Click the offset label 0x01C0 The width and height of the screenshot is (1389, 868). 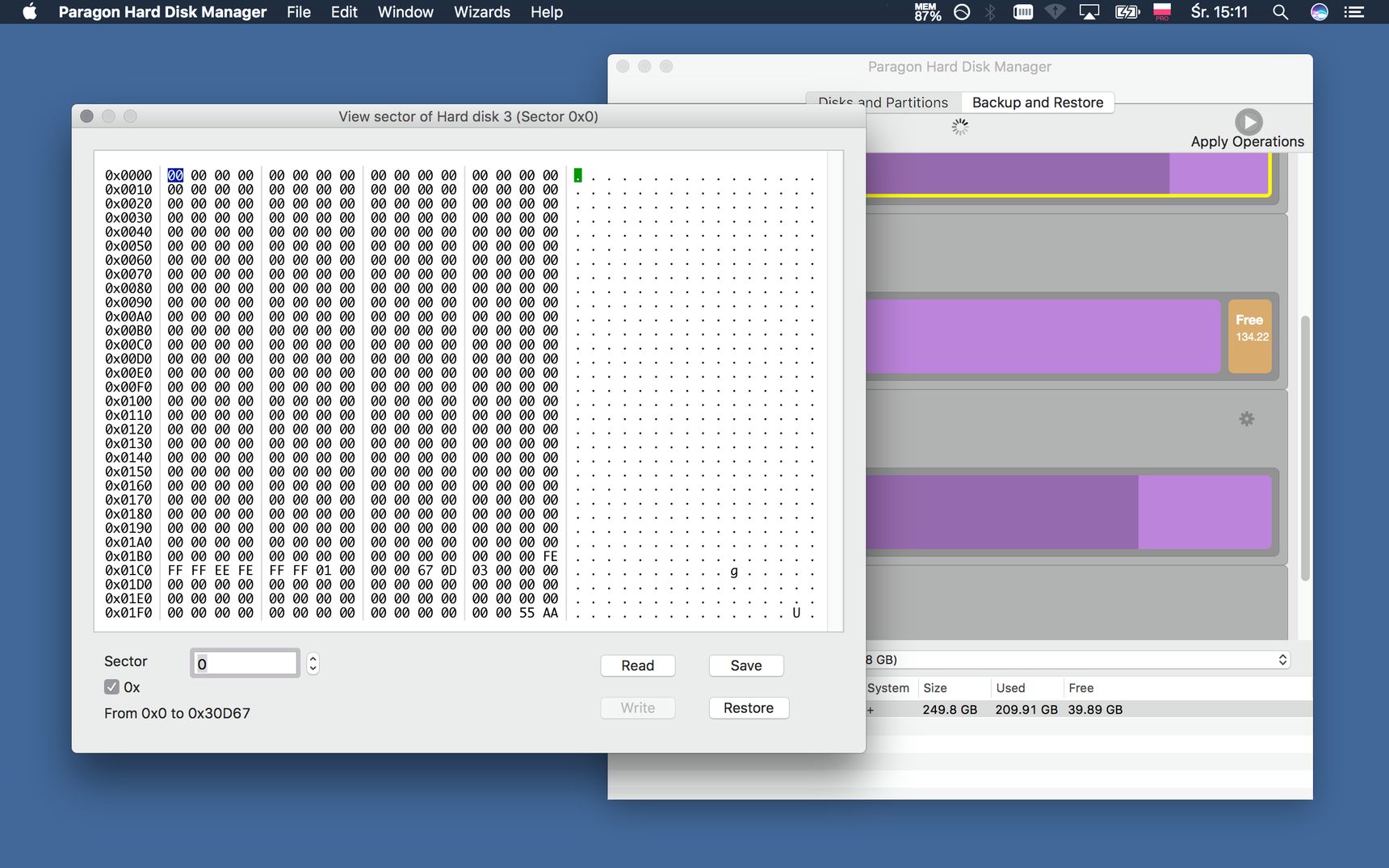coord(128,571)
